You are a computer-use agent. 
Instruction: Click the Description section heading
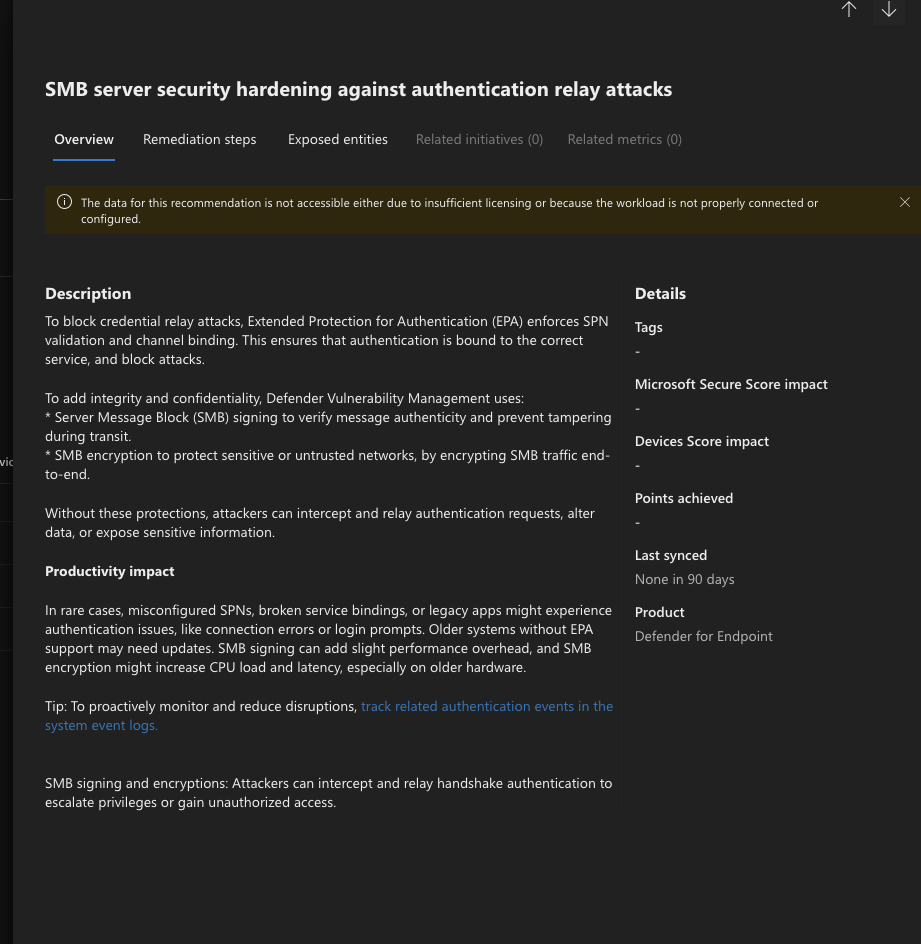88,293
